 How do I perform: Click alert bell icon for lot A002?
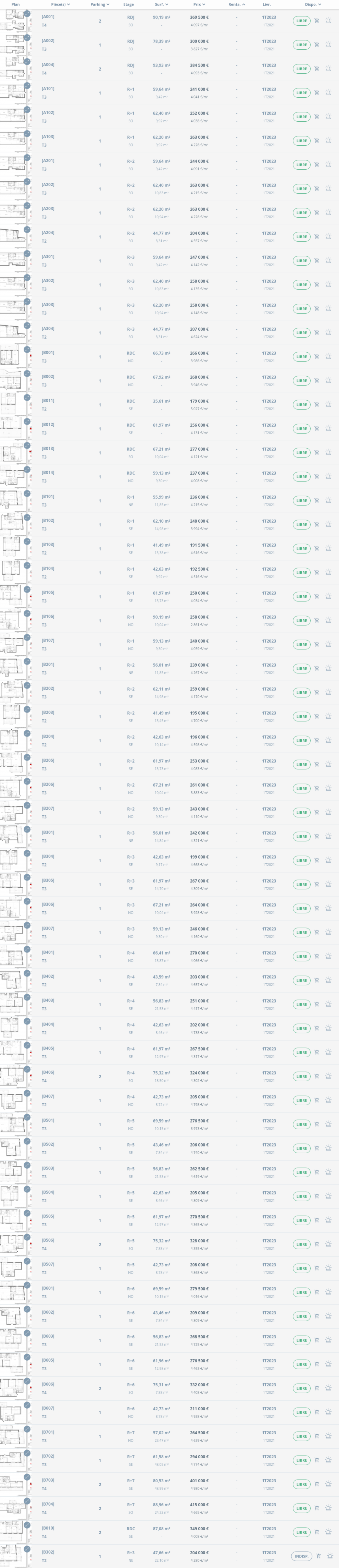pyautogui.click(x=328, y=45)
